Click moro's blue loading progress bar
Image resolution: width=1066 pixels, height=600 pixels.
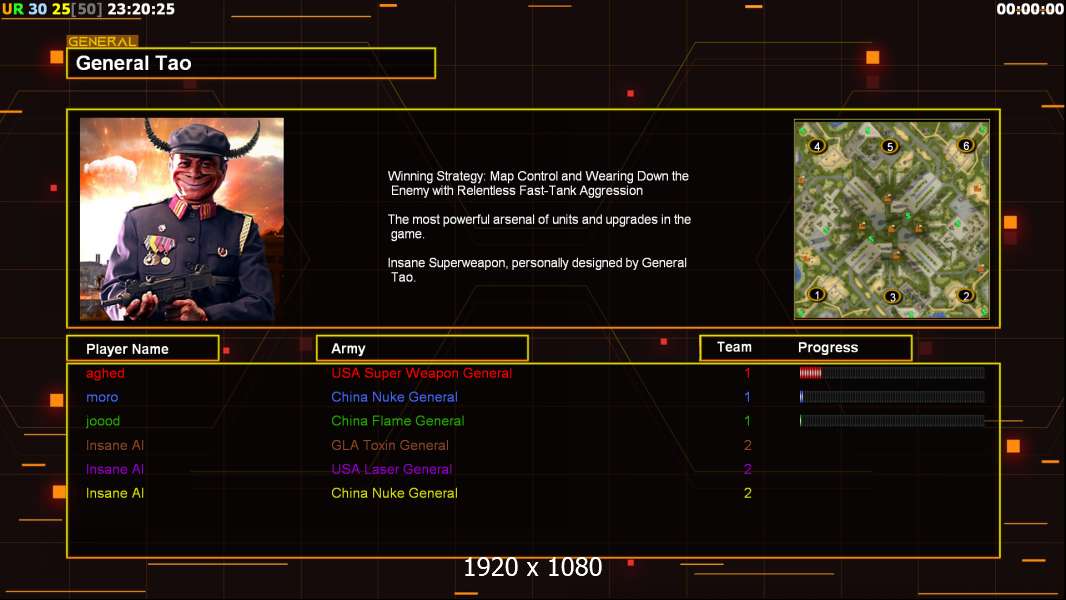892,397
